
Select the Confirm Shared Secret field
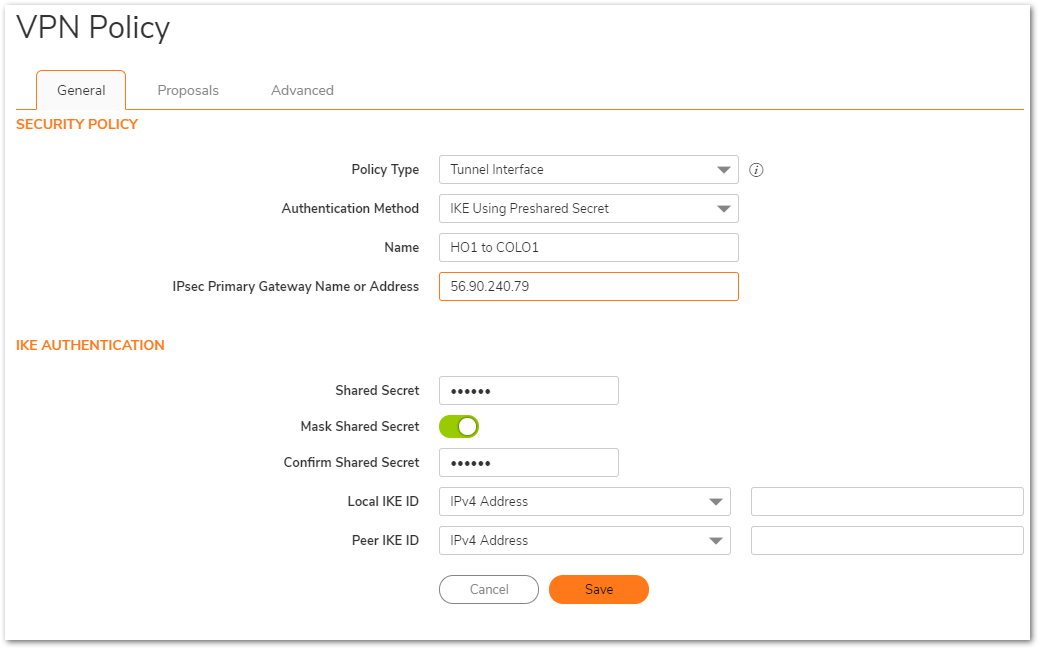[x=528, y=463]
